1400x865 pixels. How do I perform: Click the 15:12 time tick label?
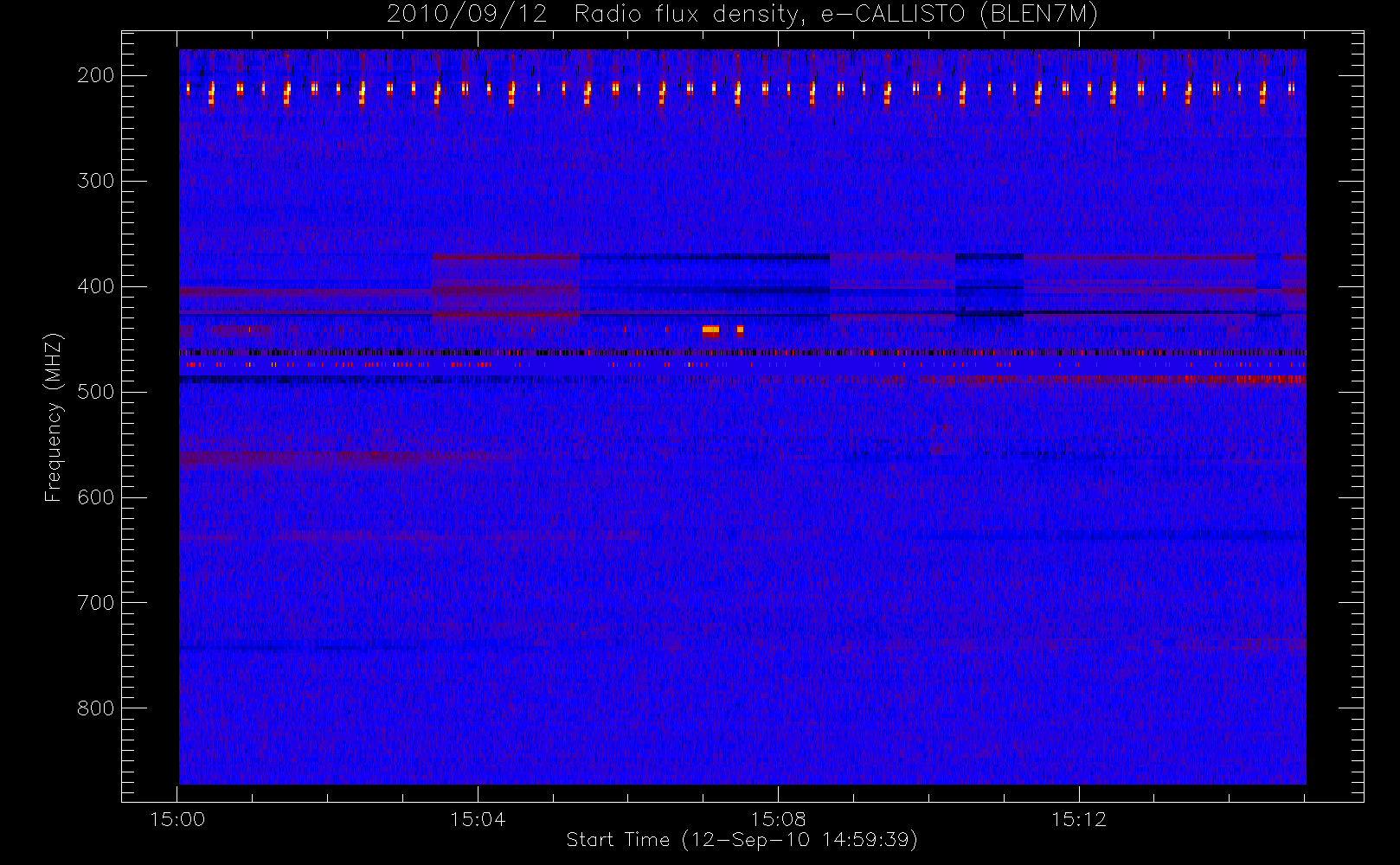(1079, 819)
